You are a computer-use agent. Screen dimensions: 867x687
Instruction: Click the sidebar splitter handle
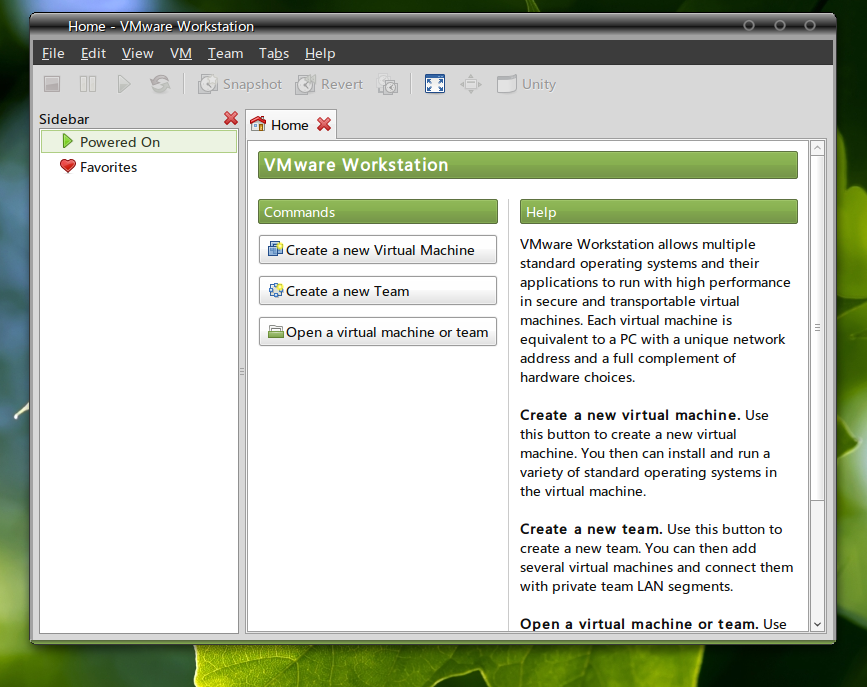pos(242,372)
